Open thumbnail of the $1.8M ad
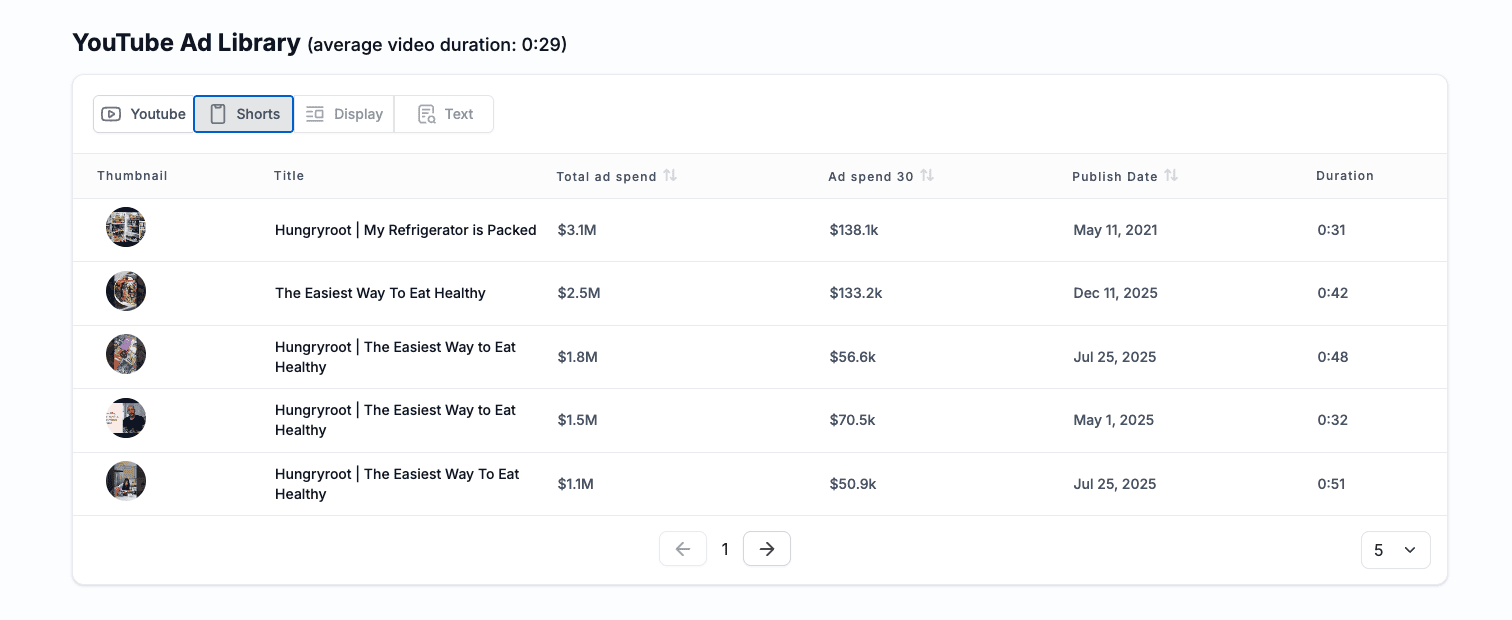Image resolution: width=1512 pixels, height=620 pixels. (126, 354)
